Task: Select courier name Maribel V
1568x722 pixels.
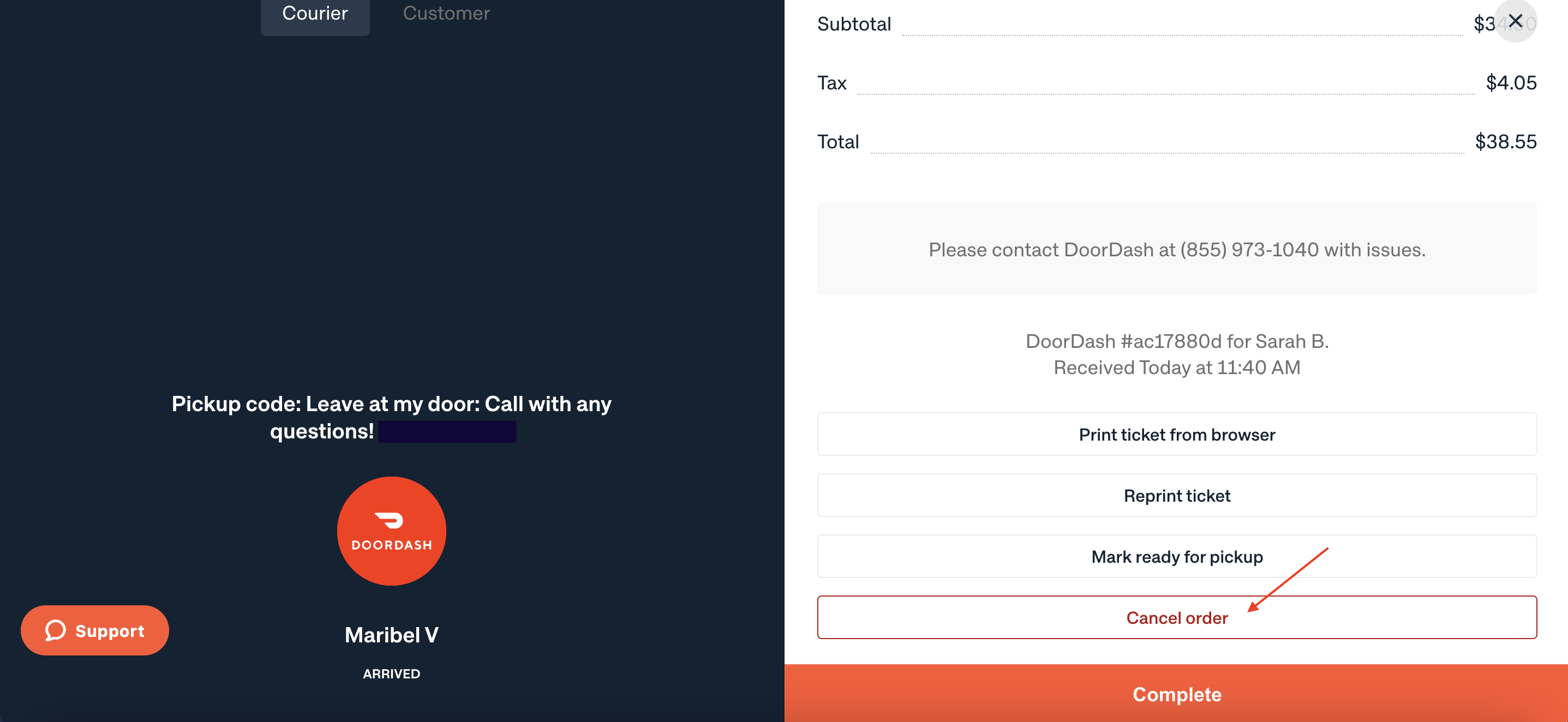Action: tap(391, 635)
